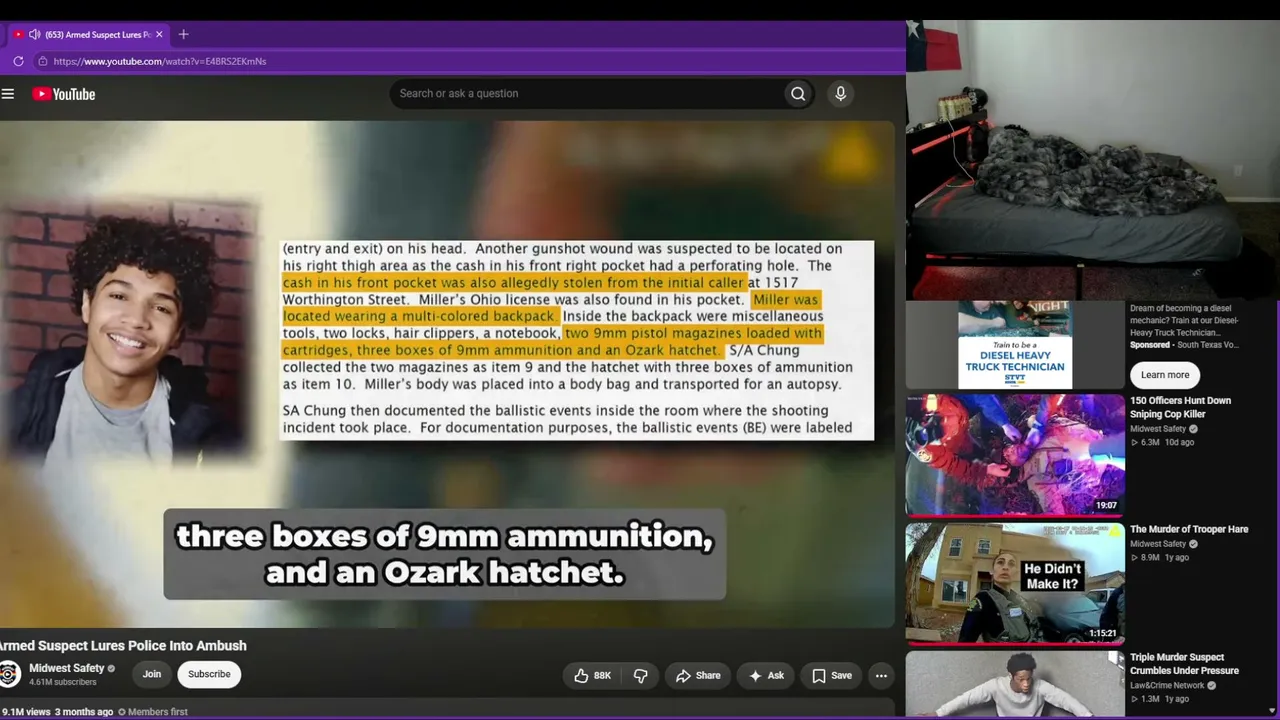
Task: Open the Diesel Heavy Truck Technician ad thumbnail
Action: point(1015,345)
